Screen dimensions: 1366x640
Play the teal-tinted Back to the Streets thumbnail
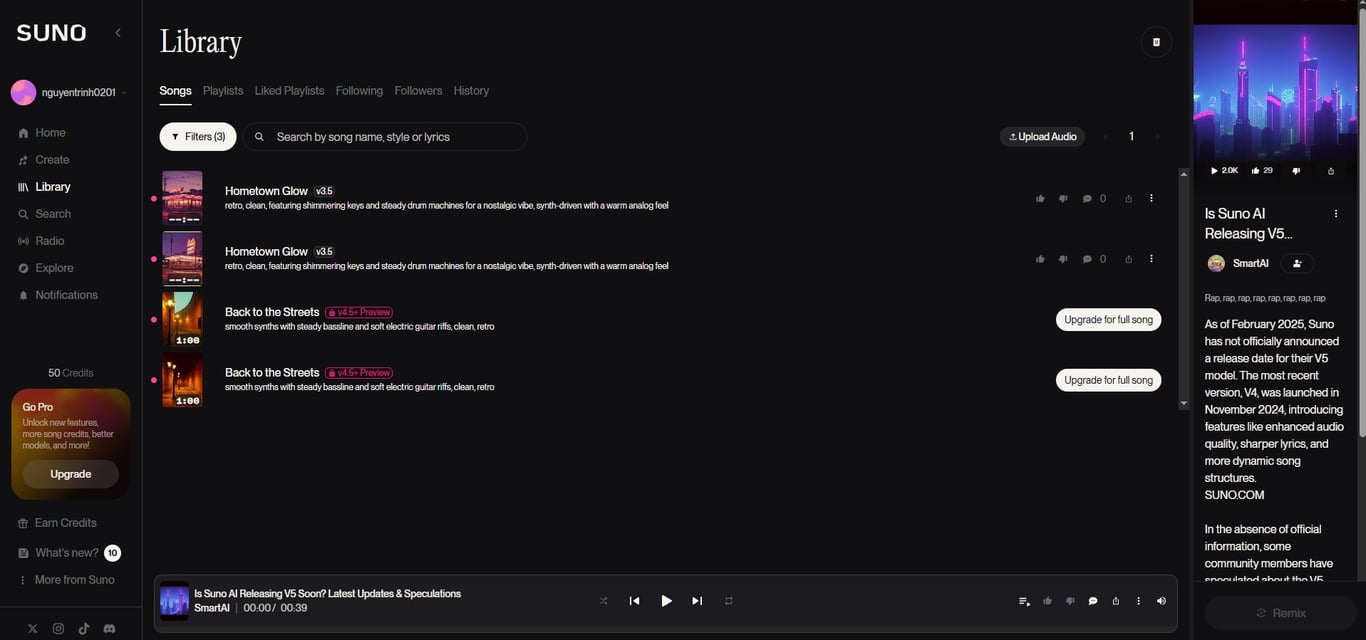click(182, 319)
